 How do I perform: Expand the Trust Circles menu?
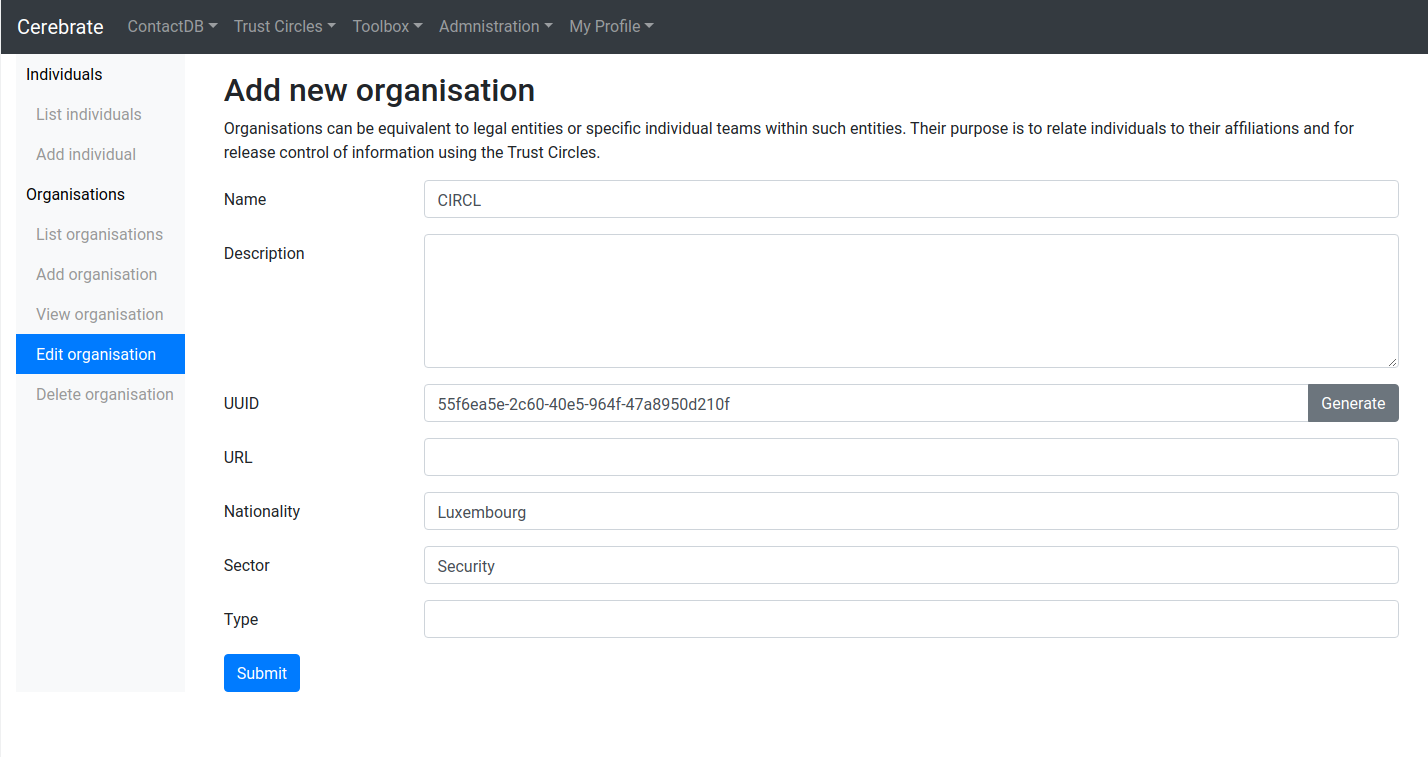tap(284, 27)
